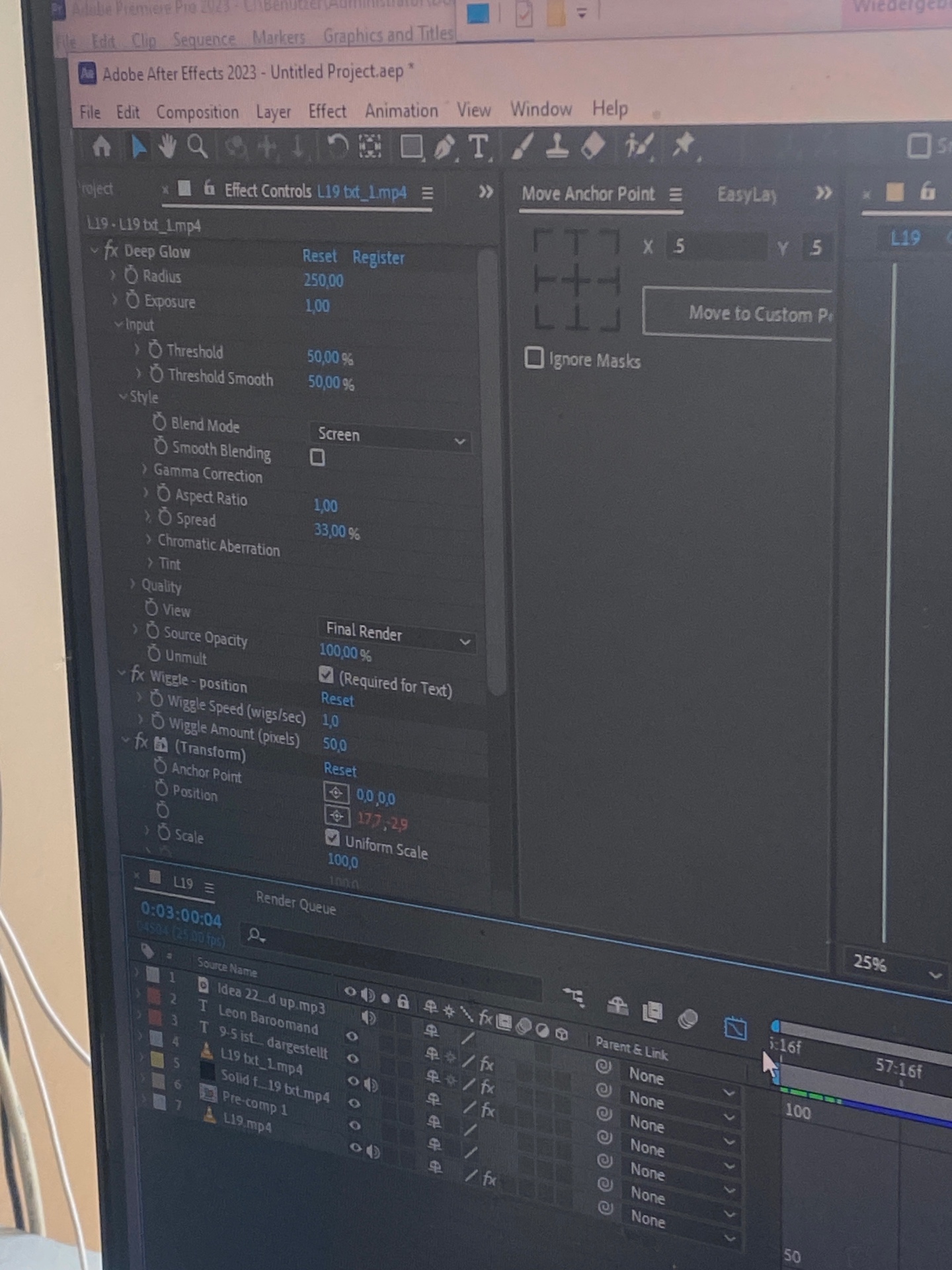Click Reset for Wiggle - position
Viewport: 952px width, 1270px height.
[337, 699]
